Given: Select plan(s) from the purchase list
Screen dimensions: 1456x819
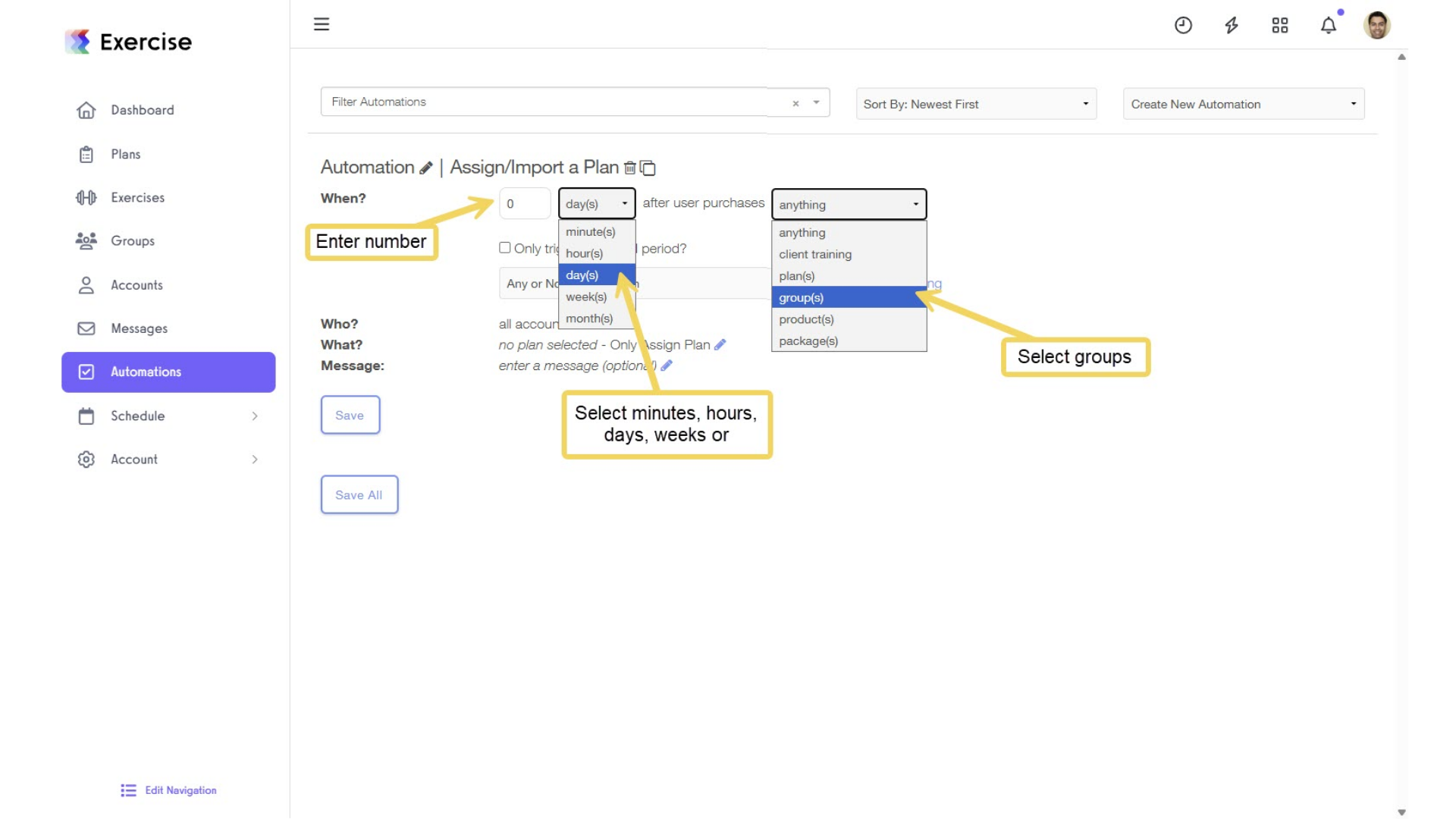Looking at the screenshot, I should point(849,277).
